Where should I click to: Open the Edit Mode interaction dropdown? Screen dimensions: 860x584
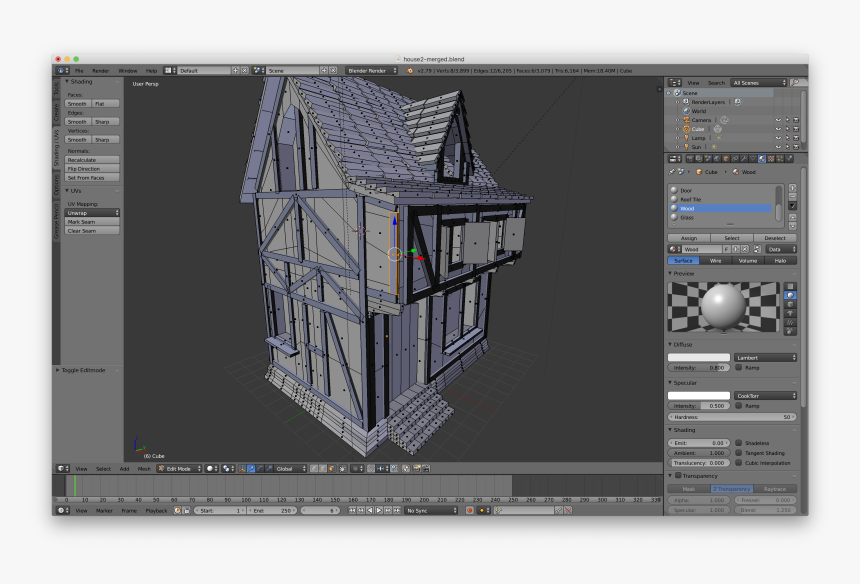click(180, 468)
